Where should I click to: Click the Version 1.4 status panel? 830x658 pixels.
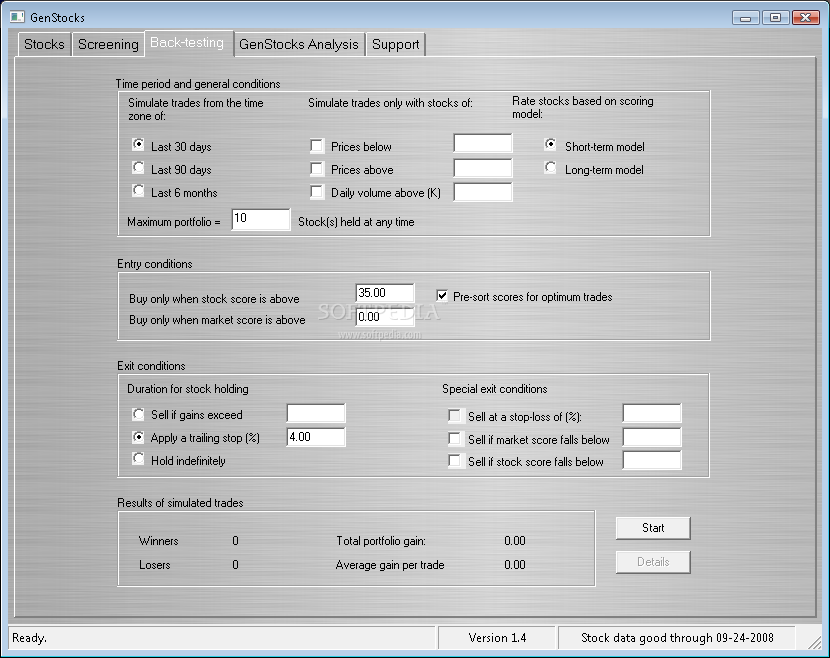pyautogui.click(x=497, y=638)
